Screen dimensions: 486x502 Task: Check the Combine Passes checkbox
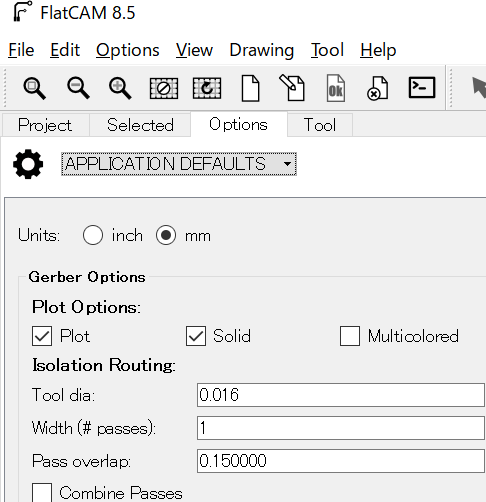pyautogui.click(x=42, y=493)
